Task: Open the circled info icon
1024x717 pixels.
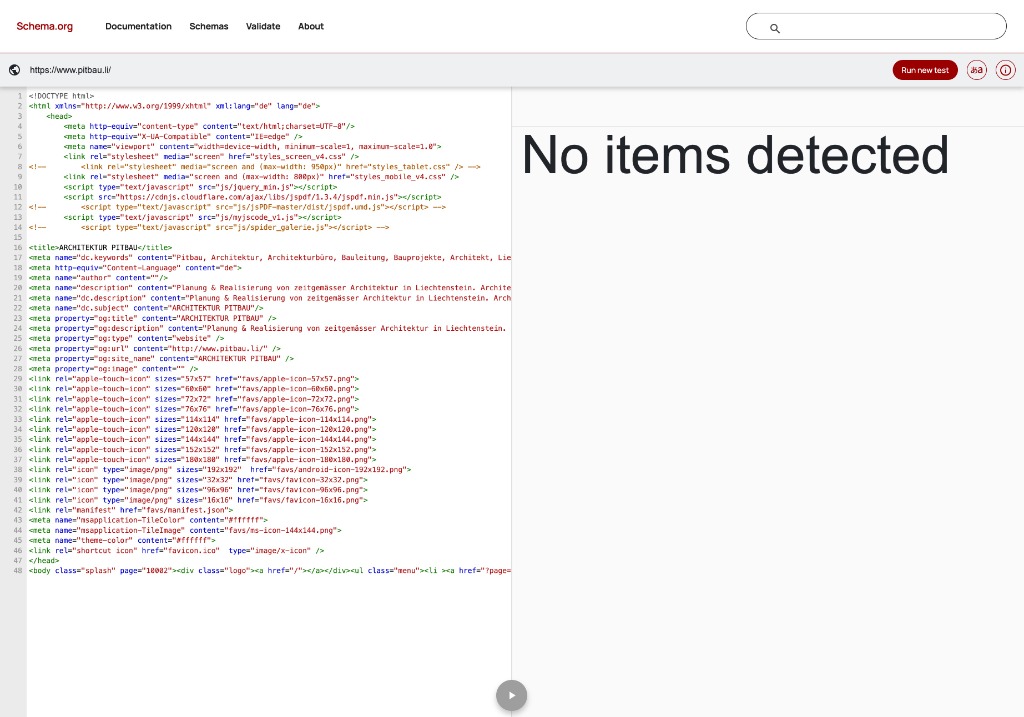Action: click(1006, 70)
